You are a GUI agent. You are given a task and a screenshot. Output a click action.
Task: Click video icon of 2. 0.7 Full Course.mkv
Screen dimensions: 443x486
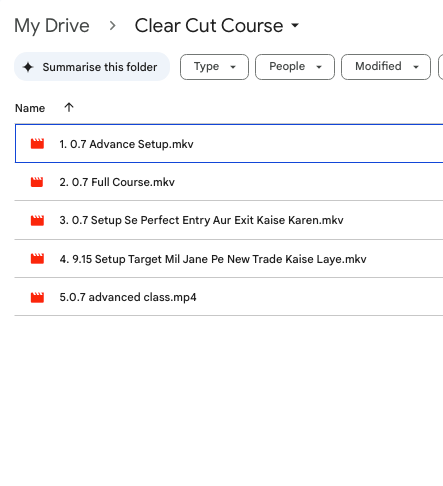pyautogui.click(x=37, y=182)
